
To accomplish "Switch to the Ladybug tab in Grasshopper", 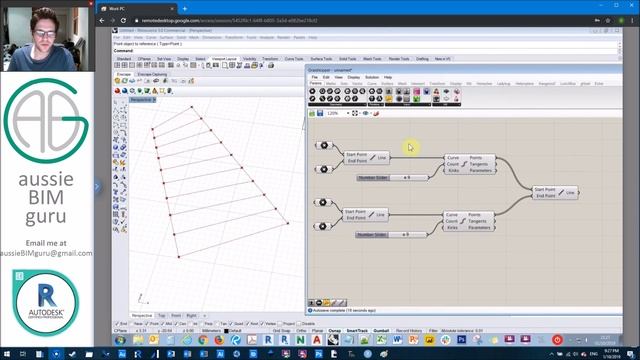I will [504, 84].
